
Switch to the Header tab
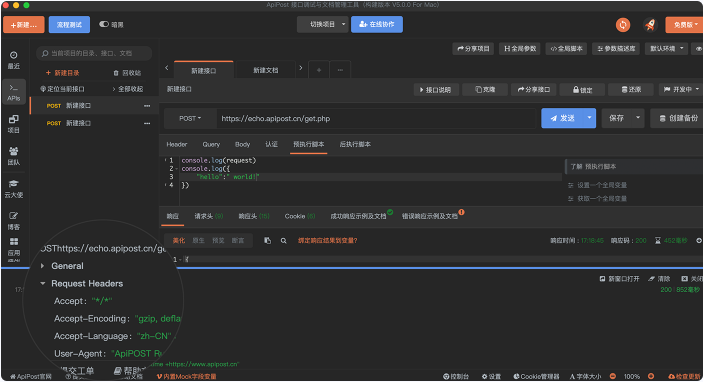(177, 144)
